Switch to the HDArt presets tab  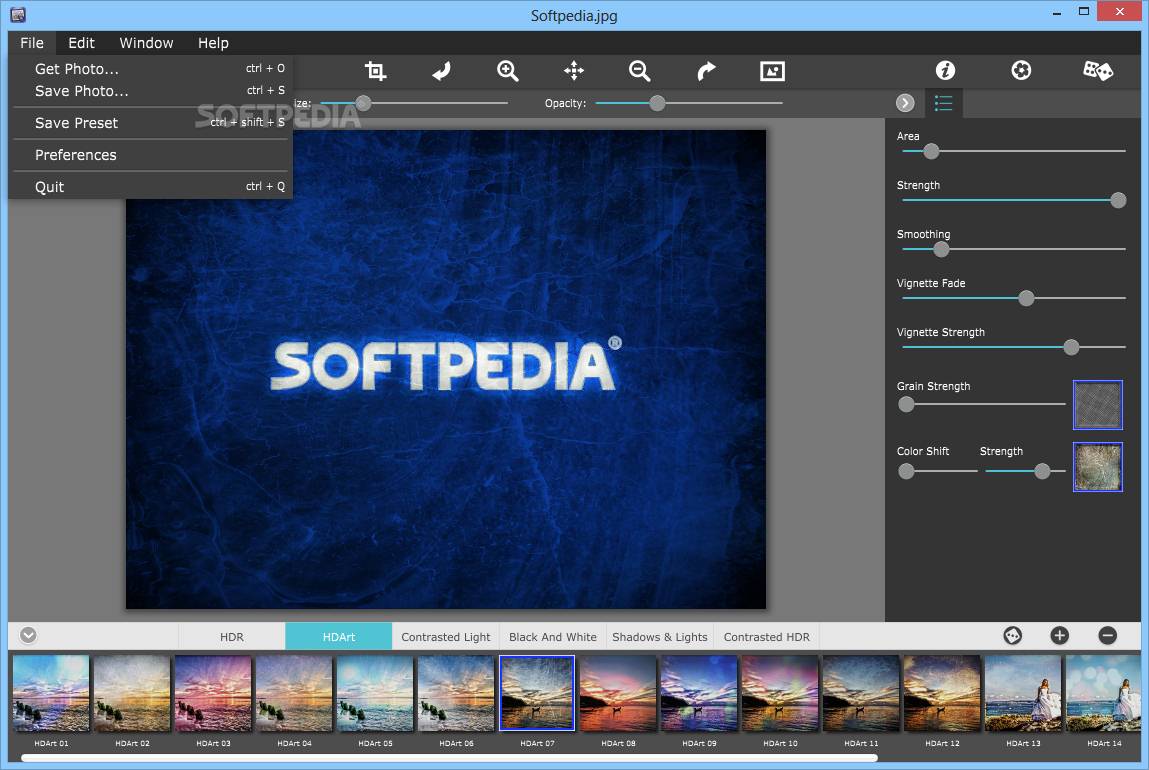(x=339, y=637)
